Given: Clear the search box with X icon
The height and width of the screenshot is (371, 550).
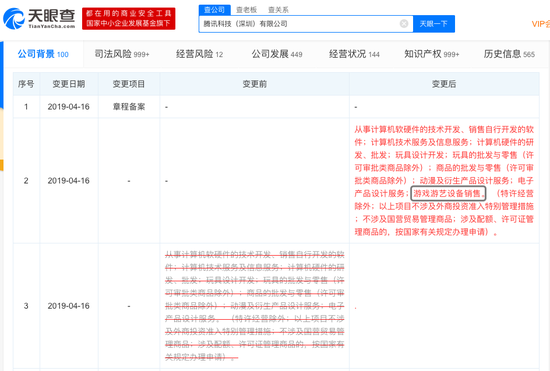Looking at the screenshot, I should (404, 23).
